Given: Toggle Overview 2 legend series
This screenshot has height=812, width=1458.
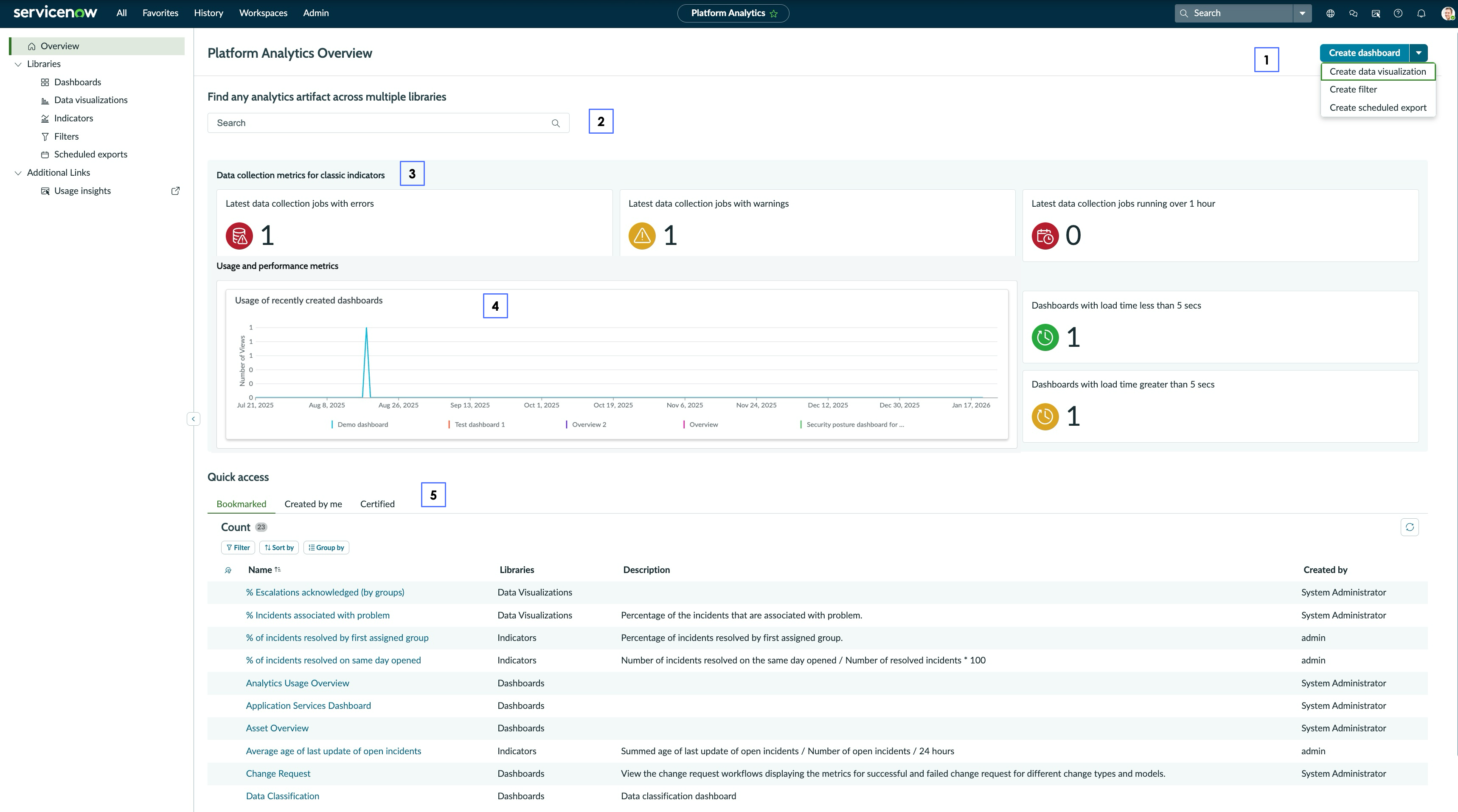Looking at the screenshot, I should coord(586,424).
